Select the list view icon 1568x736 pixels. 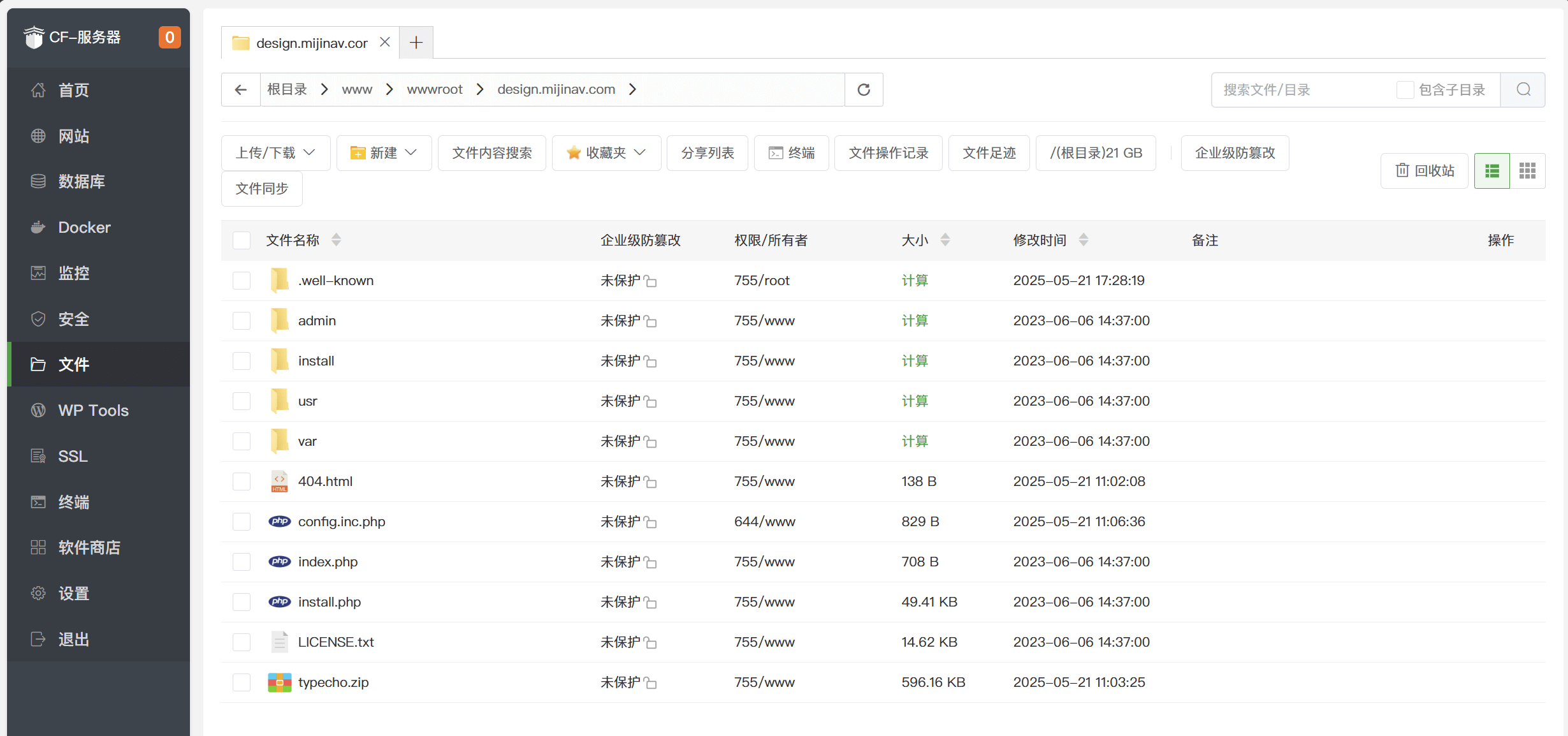pyautogui.click(x=1492, y=171)
